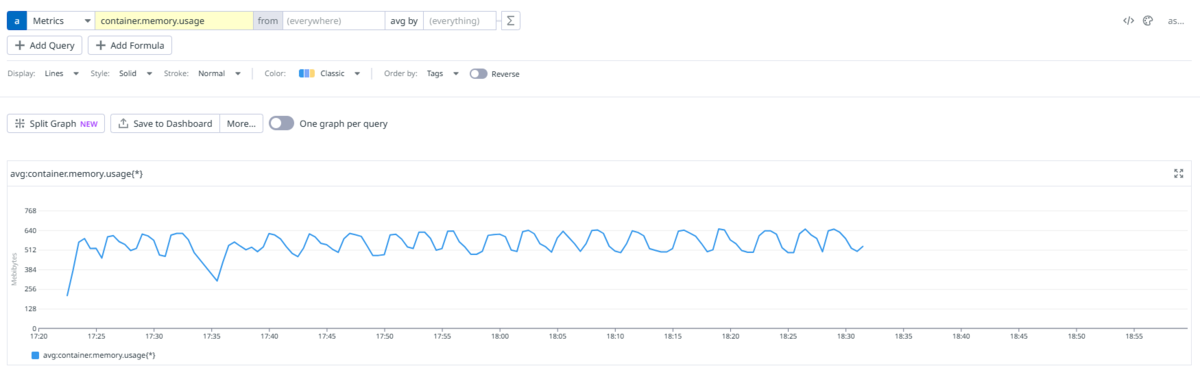
Task: Add a new query
Action: pyautogui.click(x=45, y=45)
